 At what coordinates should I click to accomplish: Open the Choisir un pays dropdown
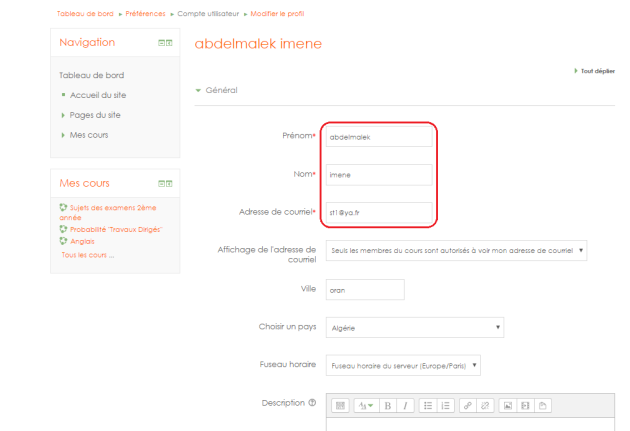[415, 327]
